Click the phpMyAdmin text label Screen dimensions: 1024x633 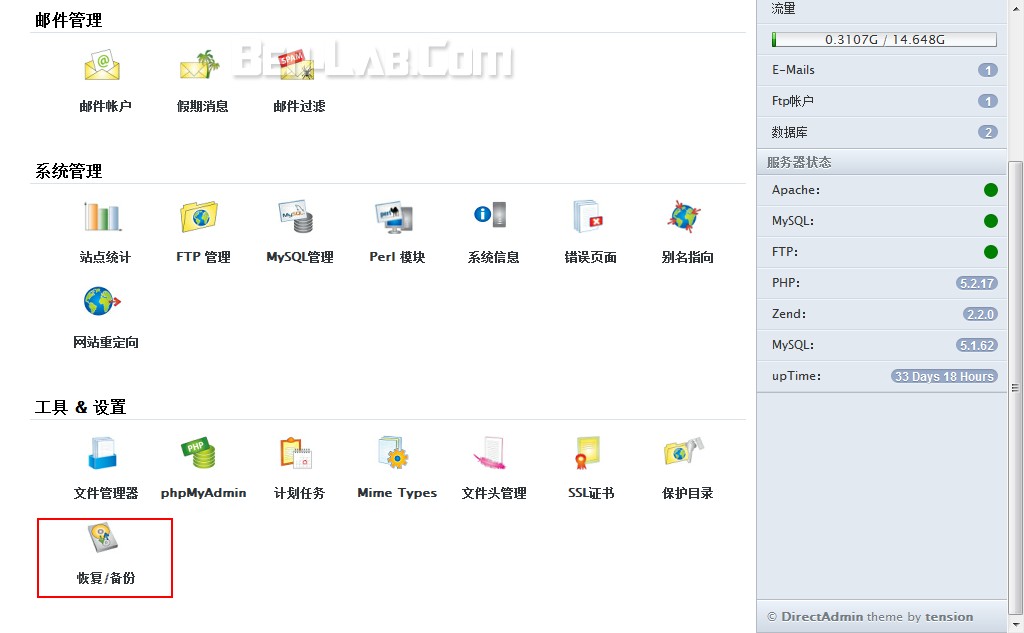[204, 493]
